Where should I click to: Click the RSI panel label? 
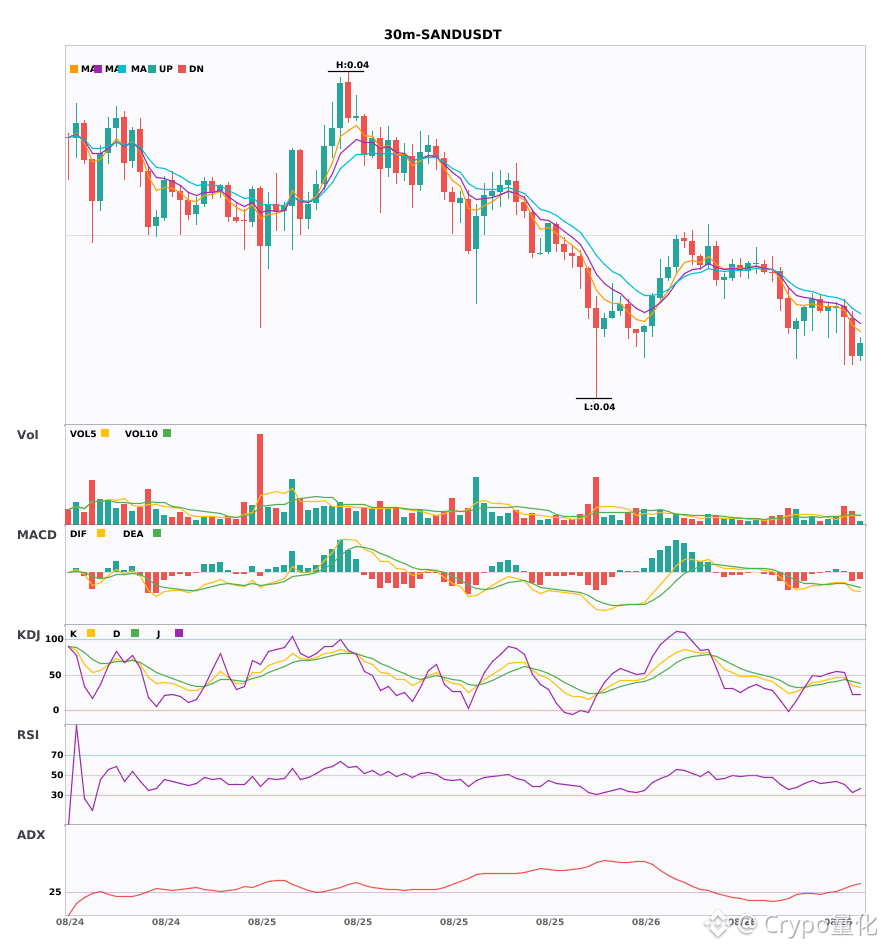[x=28, y=735]
